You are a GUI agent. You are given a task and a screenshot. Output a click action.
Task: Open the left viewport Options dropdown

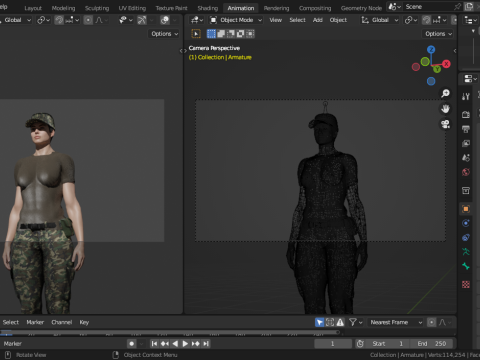click(x=164, y=34)
